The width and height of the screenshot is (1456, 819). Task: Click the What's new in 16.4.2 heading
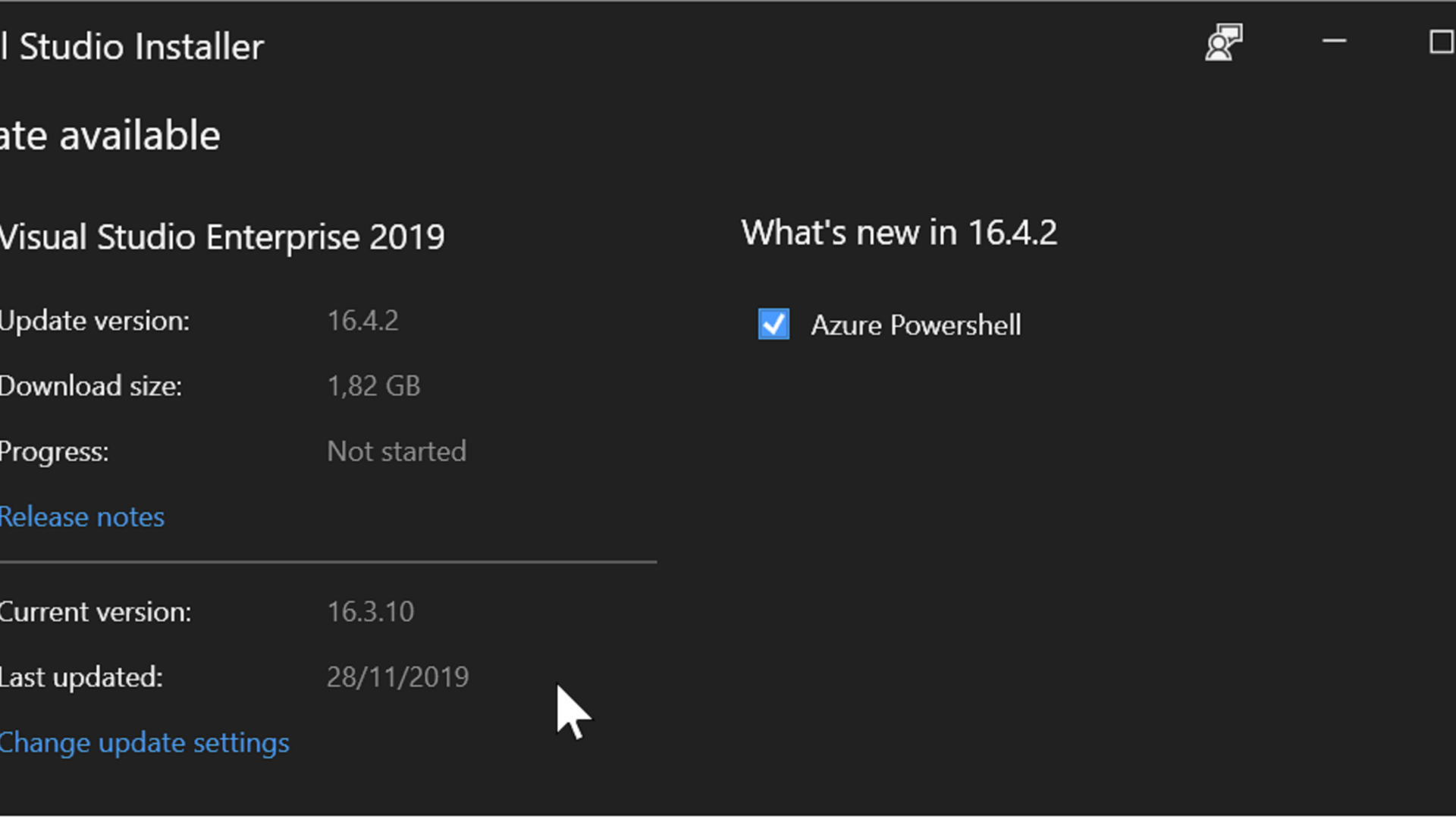click(899, 233)
